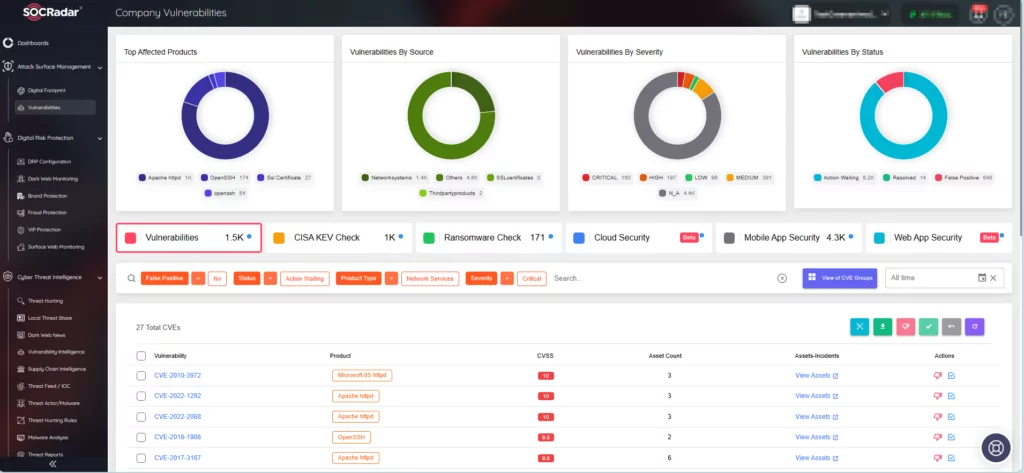The height and width of the screenshot is (473, 1024).
Task: Click the OpenSSH product tag
Action: [x=351, y=437]
